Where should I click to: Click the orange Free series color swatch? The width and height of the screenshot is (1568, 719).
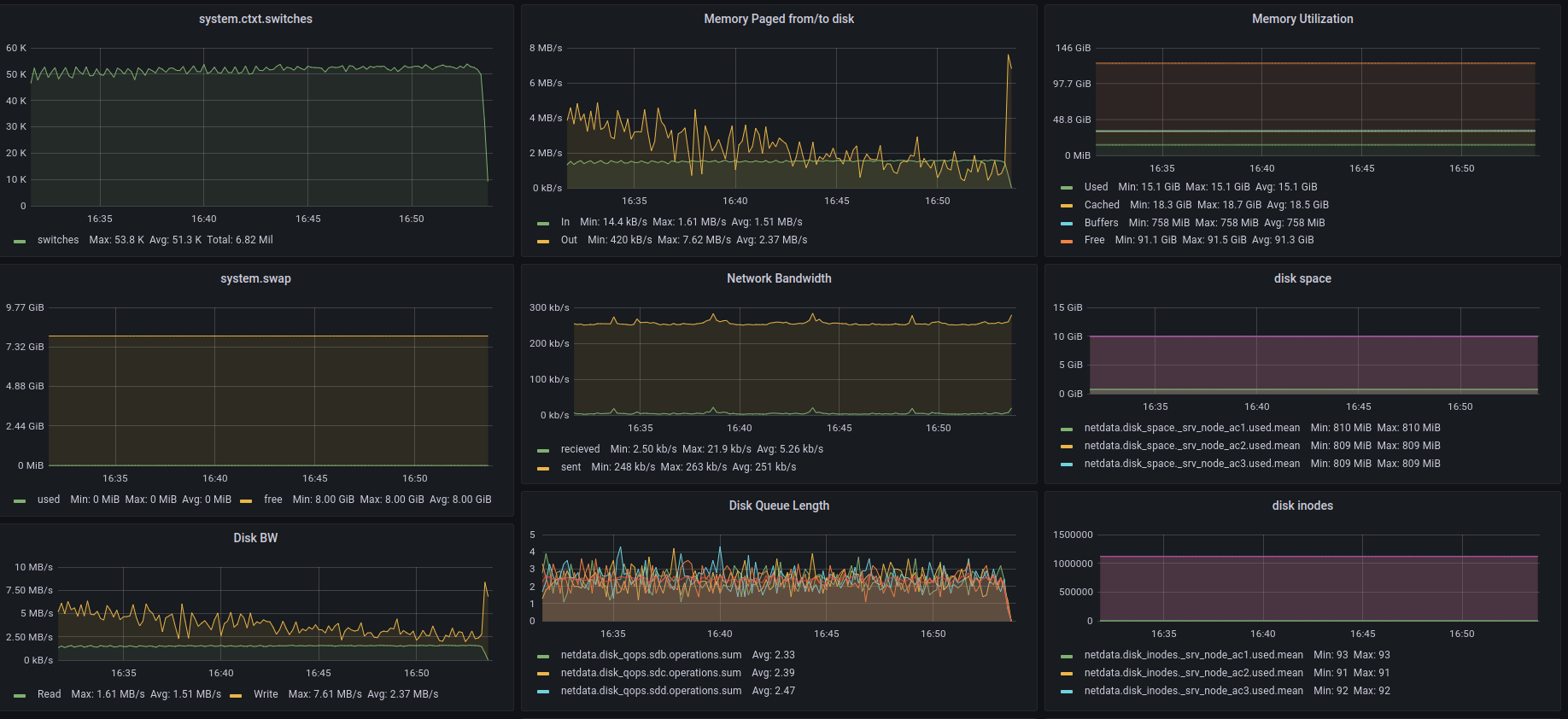(1066, 241)
